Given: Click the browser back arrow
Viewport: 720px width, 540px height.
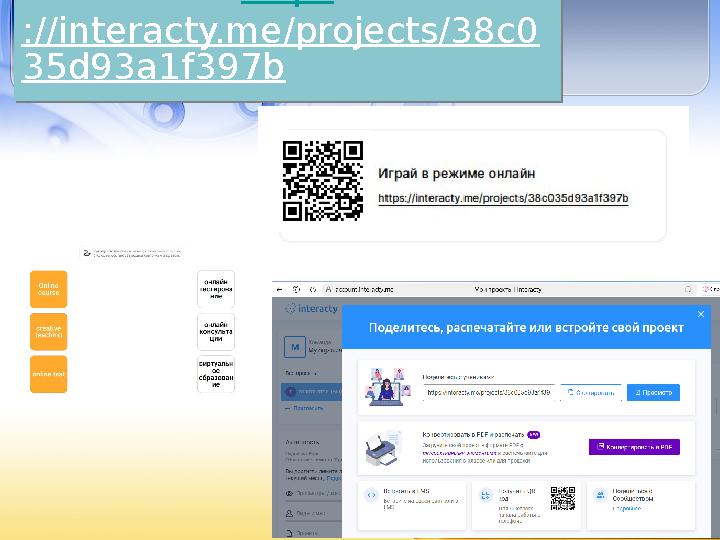Looking at the screenshot, I should coord(280,289).
